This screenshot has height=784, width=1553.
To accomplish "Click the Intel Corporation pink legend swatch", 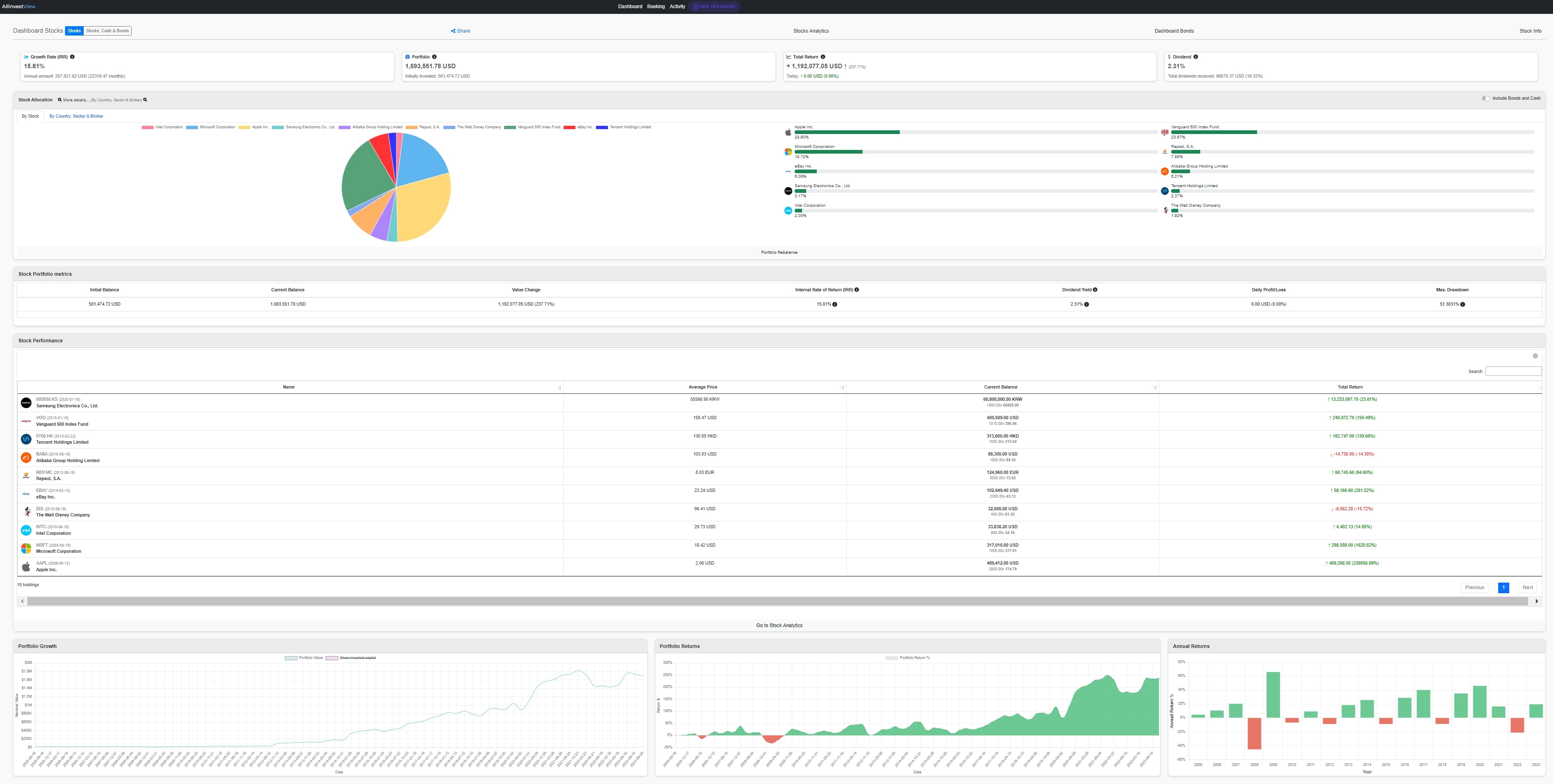I will 147,127.
